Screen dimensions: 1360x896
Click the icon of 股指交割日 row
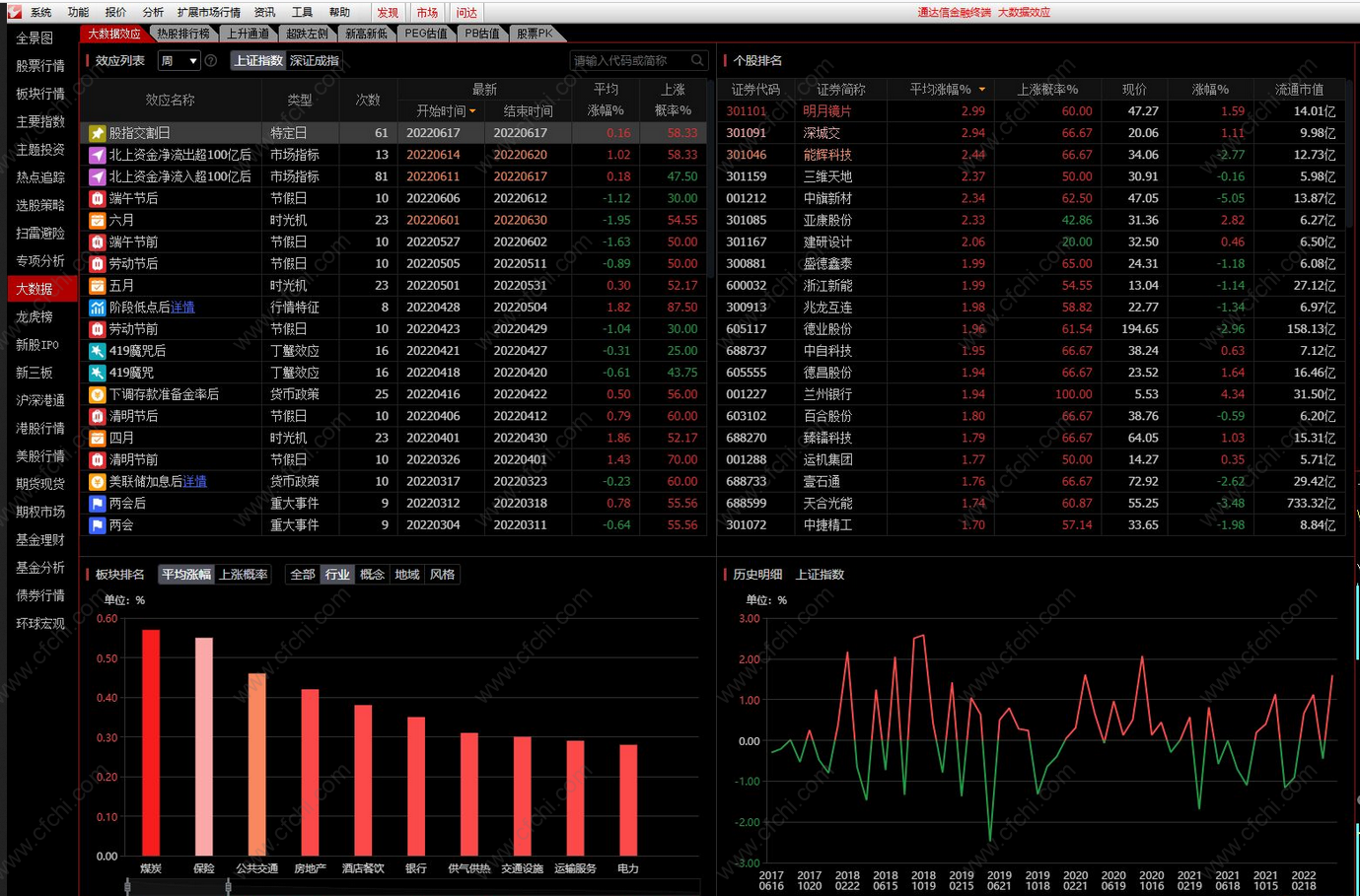tap(97, 133)
